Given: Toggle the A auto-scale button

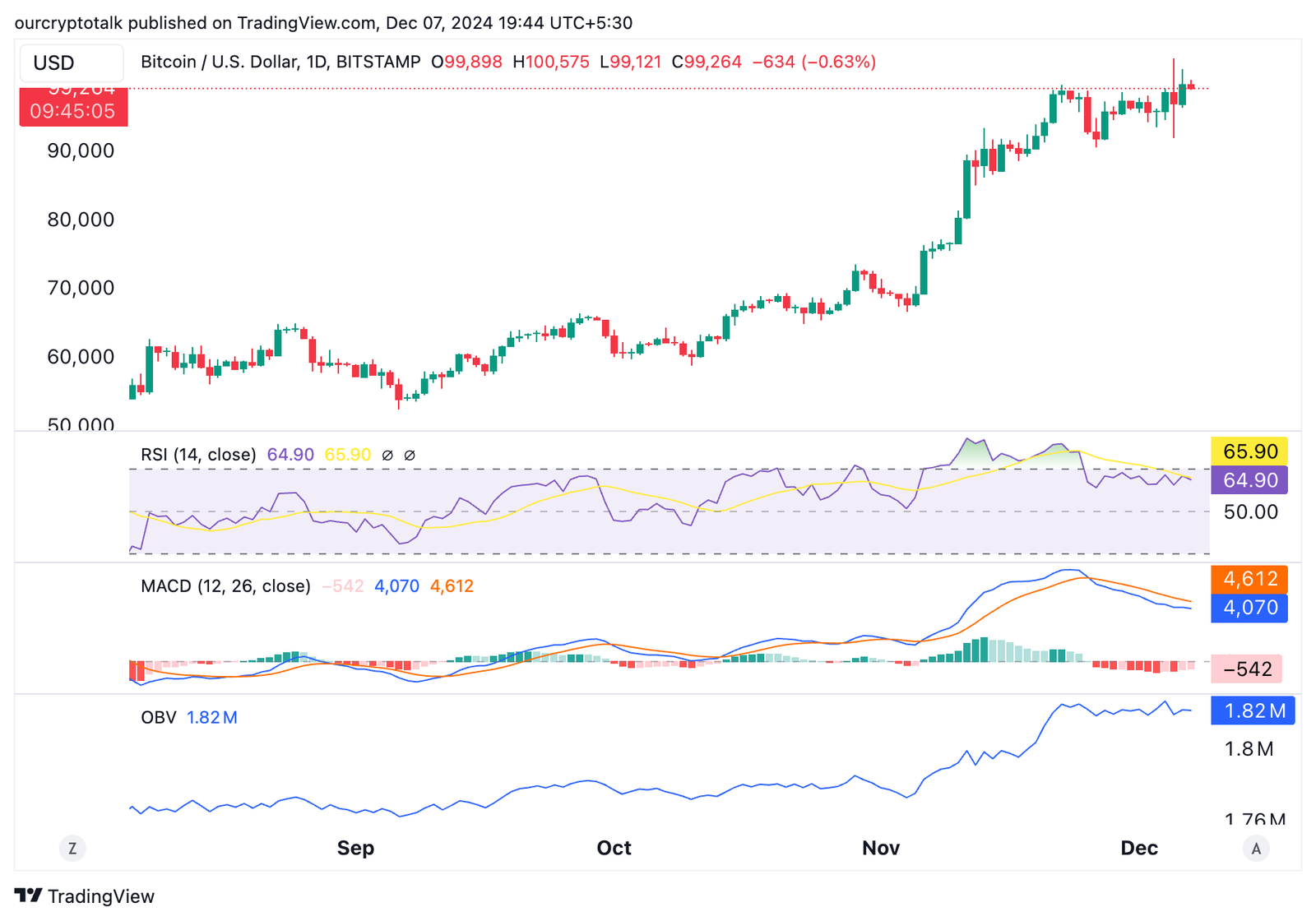Looking at the screenshot, I should 1255,848.
